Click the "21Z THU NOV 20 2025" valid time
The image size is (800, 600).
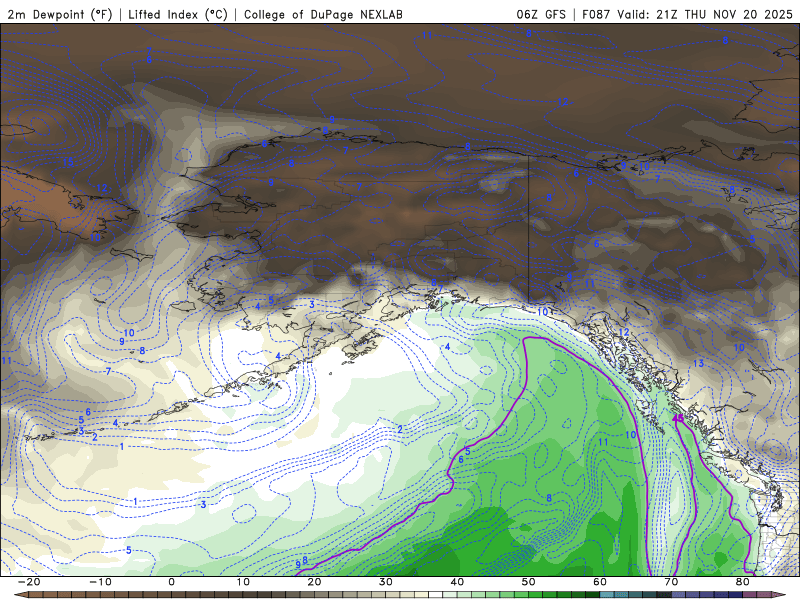click(x=724, y=14)
